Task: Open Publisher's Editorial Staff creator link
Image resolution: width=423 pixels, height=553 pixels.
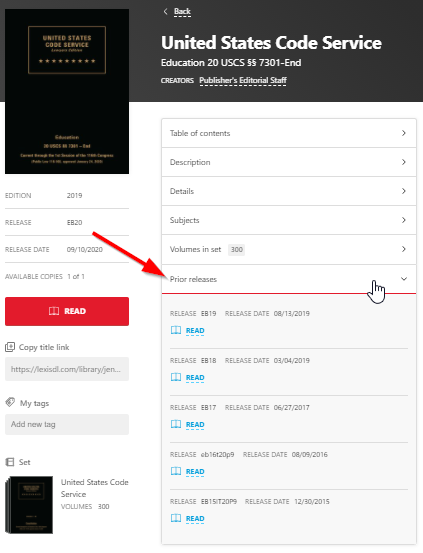Action: point(243,81)
